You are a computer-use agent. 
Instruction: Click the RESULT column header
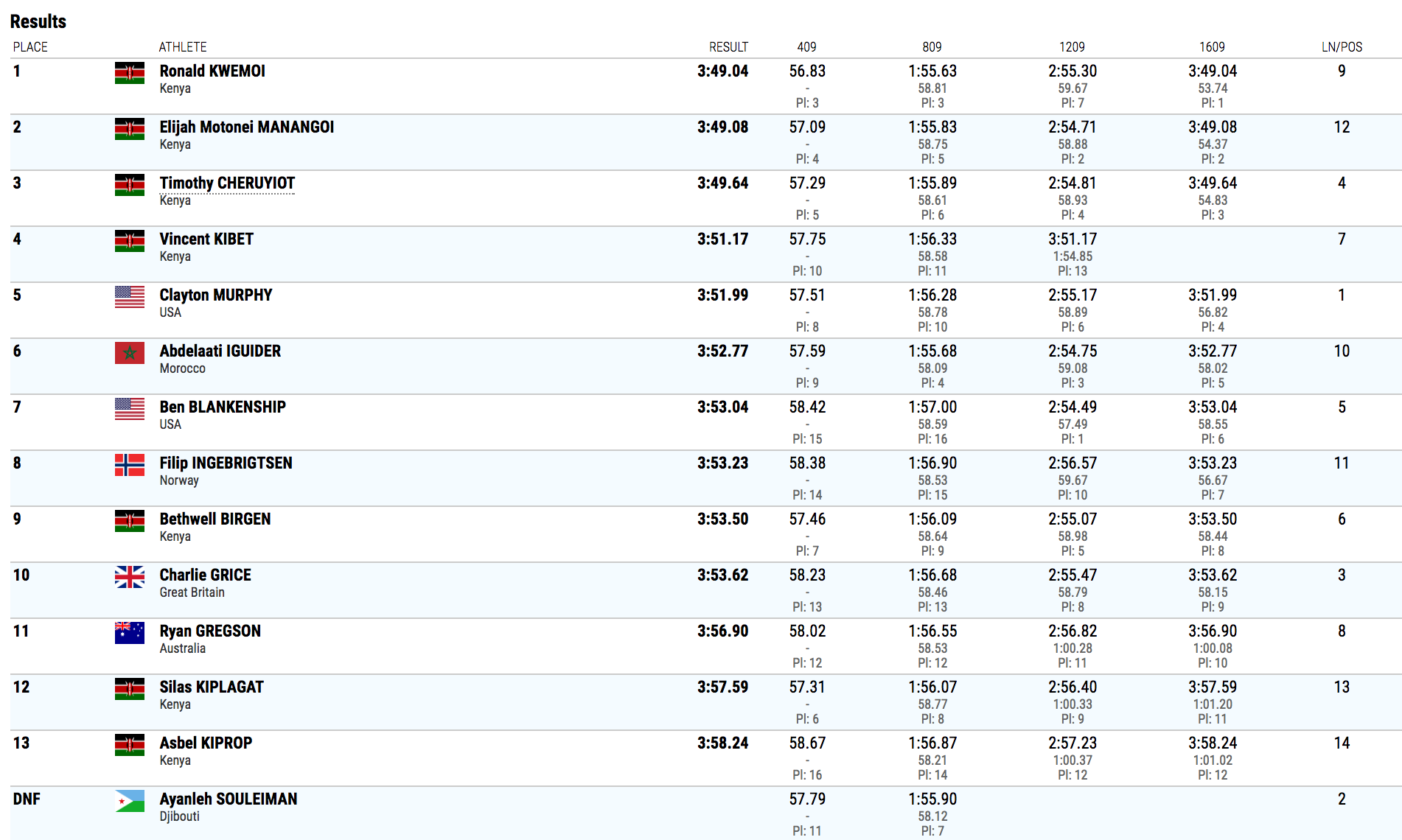[x=728, y=47]
